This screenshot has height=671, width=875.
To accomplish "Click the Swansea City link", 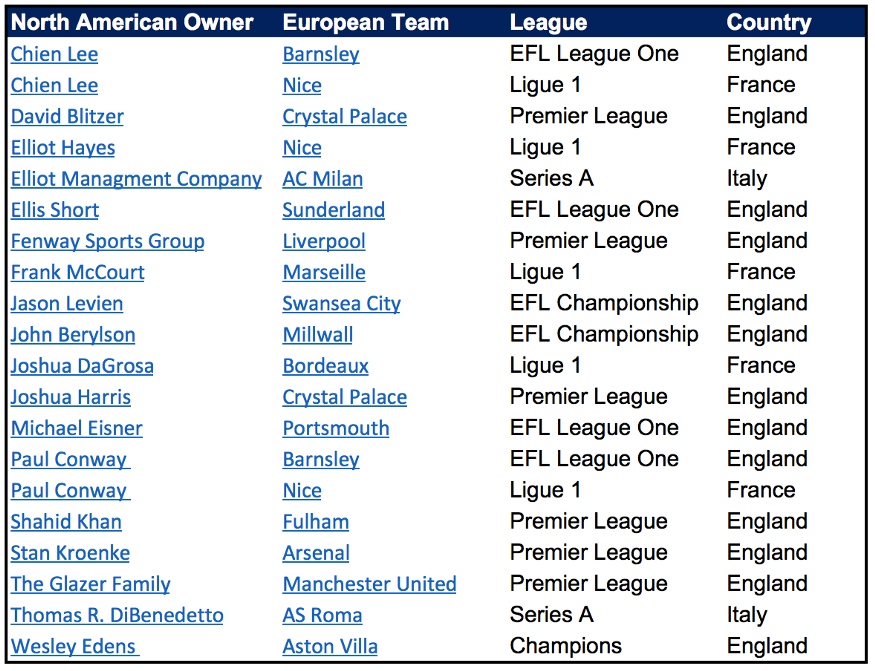I will 341,303.
